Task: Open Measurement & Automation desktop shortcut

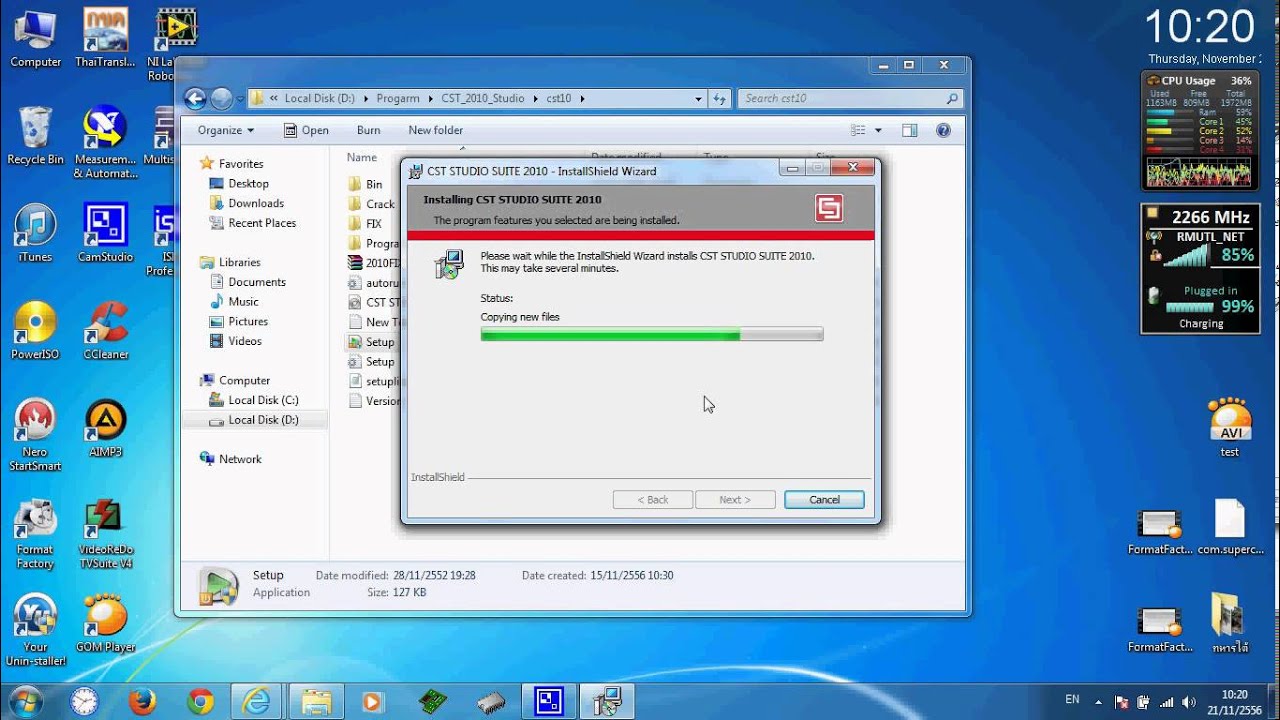Action: (x=105, y=142)
